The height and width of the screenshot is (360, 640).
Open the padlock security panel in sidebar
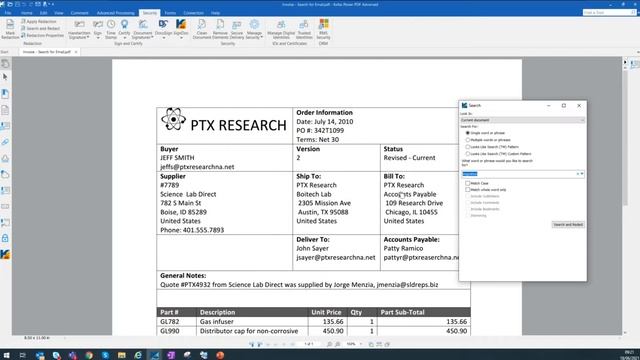click(x=5, y=238)
